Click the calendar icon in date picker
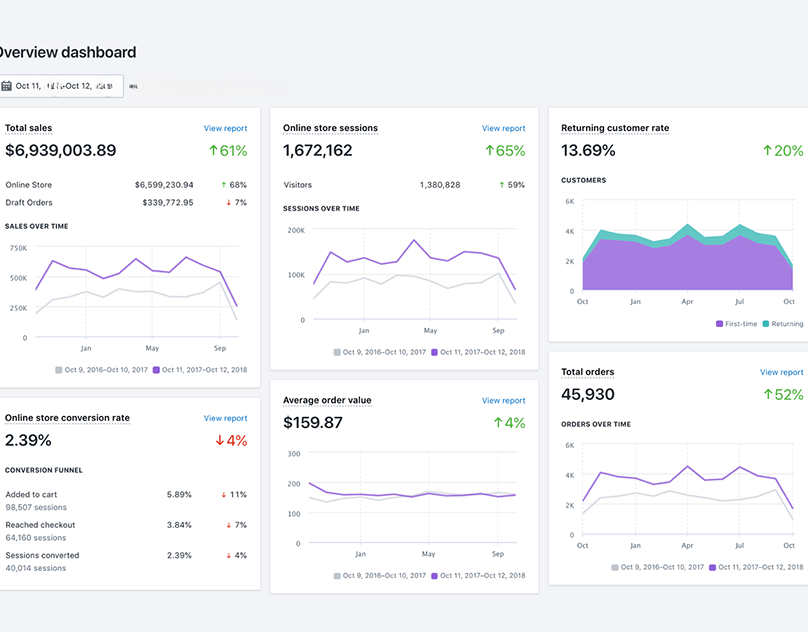 pos(6,86)
